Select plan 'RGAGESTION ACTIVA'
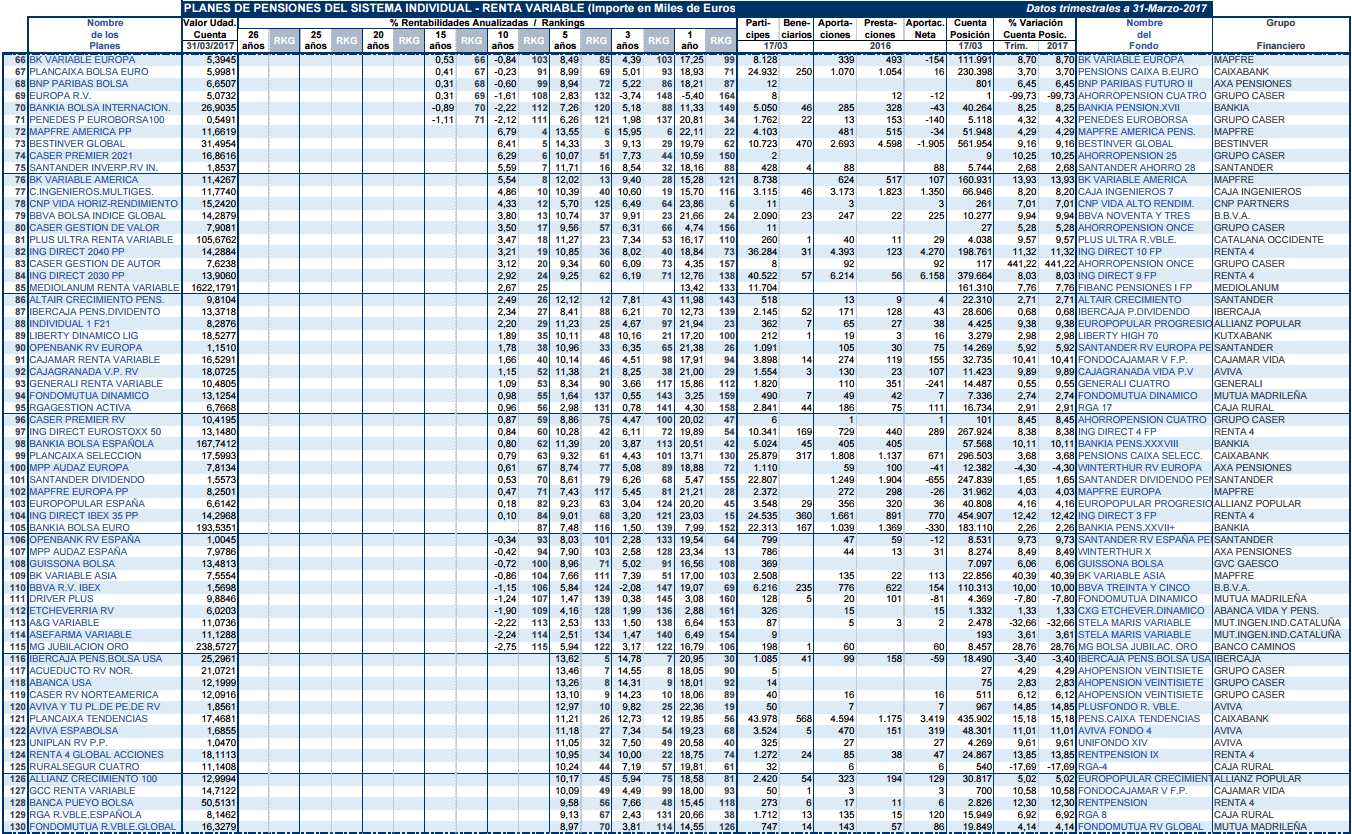 click(79, 408)
